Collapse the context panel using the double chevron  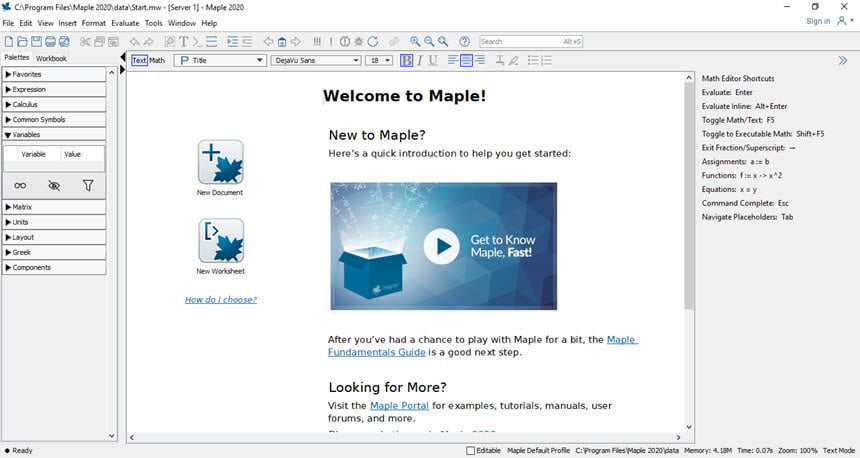[x=842, y=60]
